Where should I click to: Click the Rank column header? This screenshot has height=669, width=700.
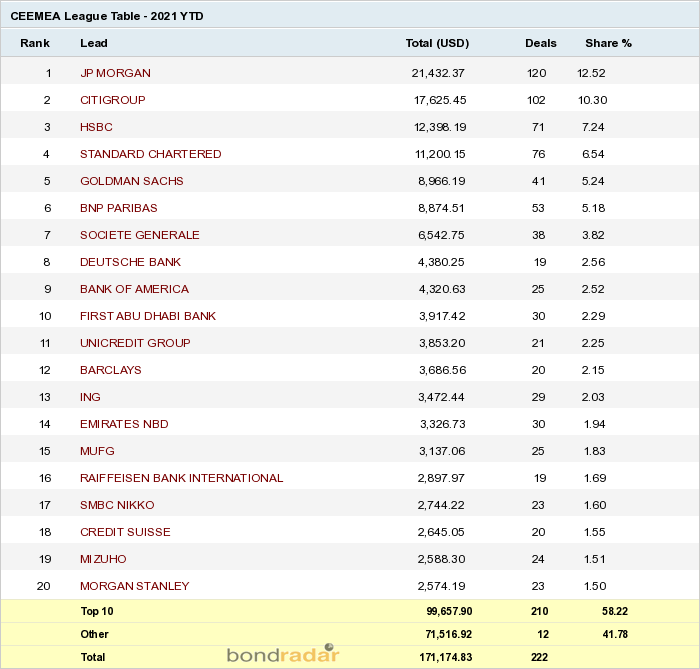tap(35, 43)
